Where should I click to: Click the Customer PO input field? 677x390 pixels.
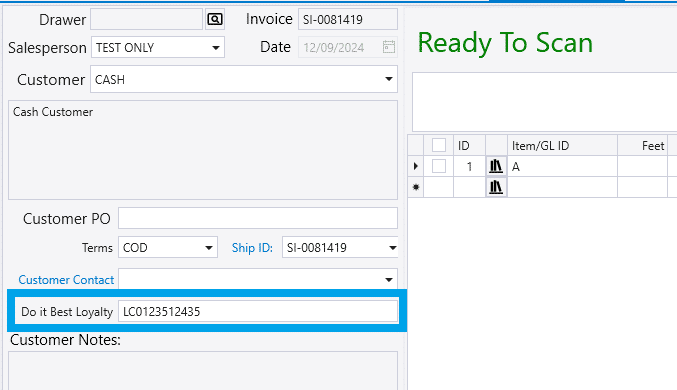coord(258,218)
